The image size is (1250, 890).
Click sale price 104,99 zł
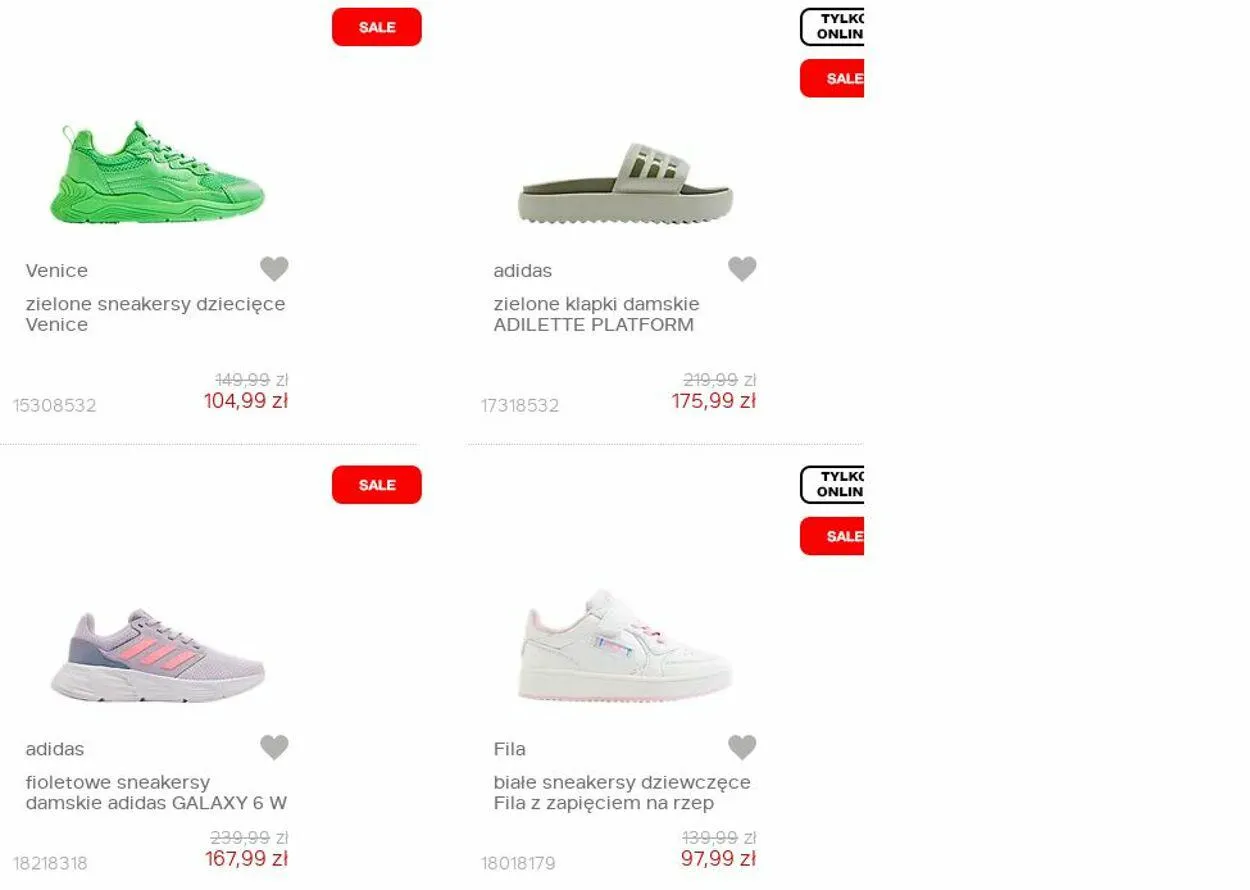click(x=246, y=401)
